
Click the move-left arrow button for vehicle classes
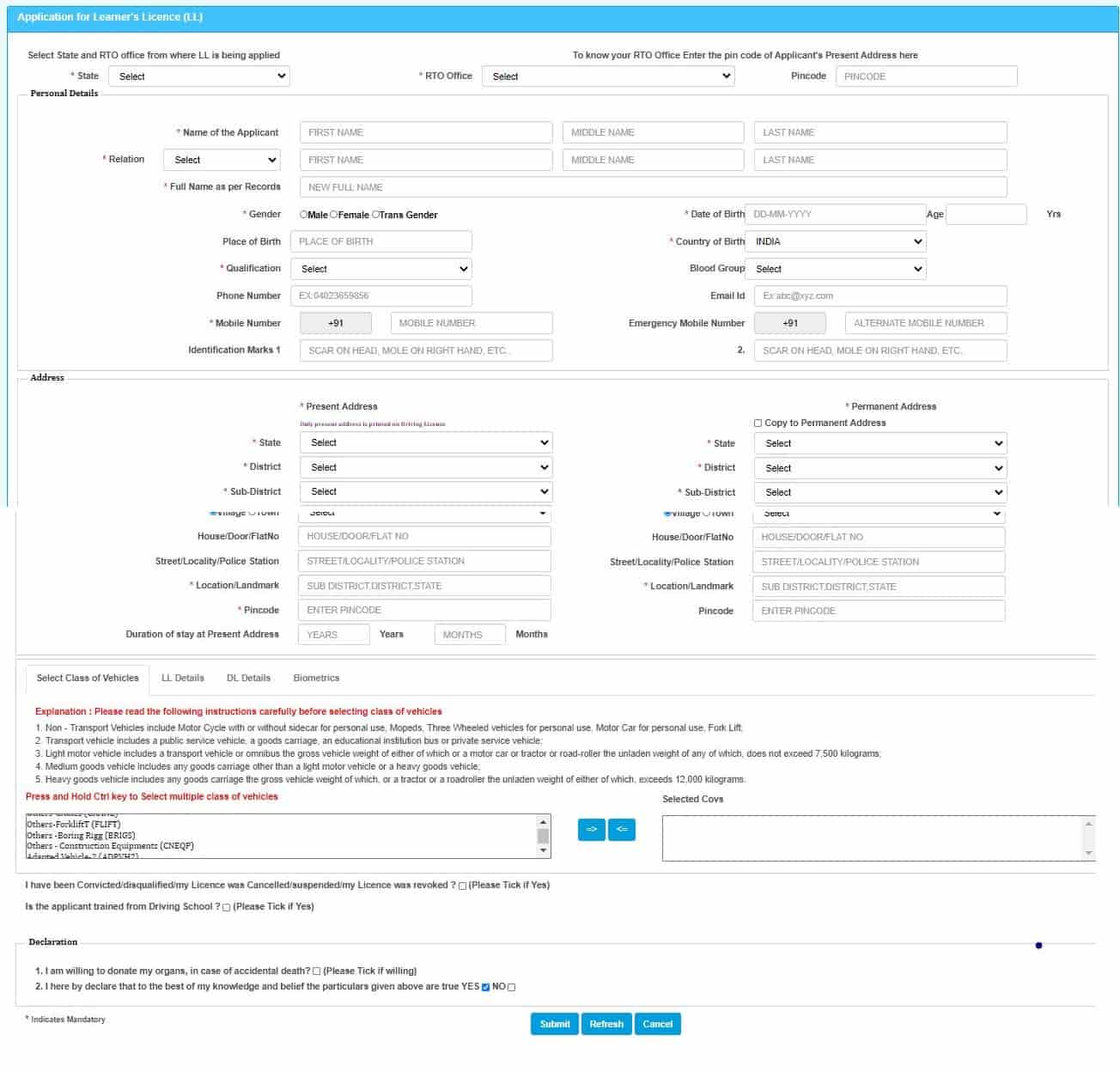[622, 830]
